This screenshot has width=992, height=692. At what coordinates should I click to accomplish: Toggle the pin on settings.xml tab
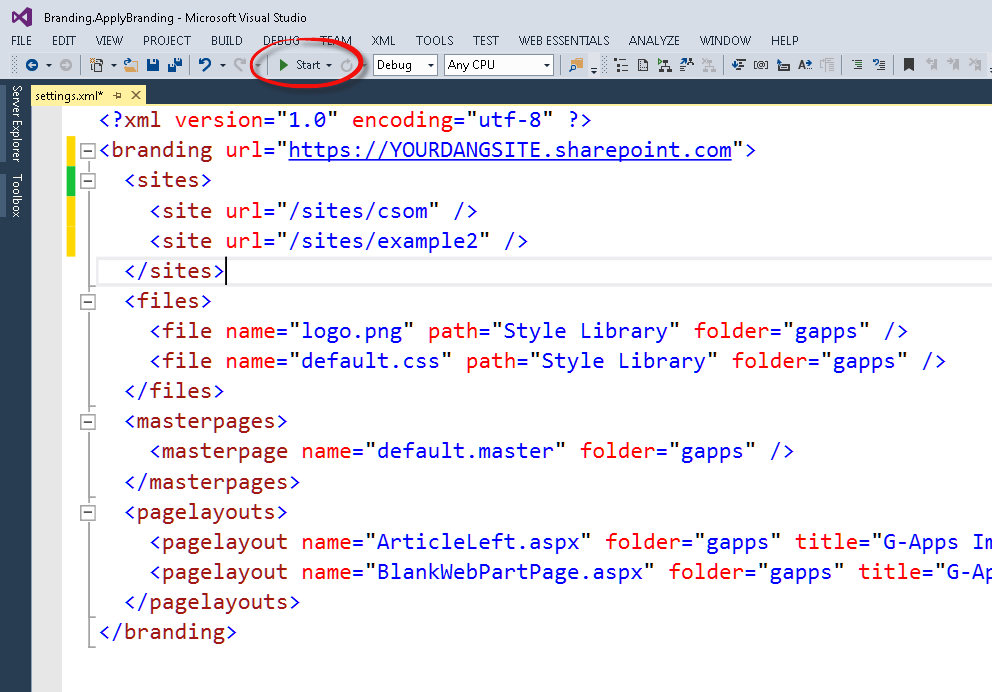tap(117, 96)
